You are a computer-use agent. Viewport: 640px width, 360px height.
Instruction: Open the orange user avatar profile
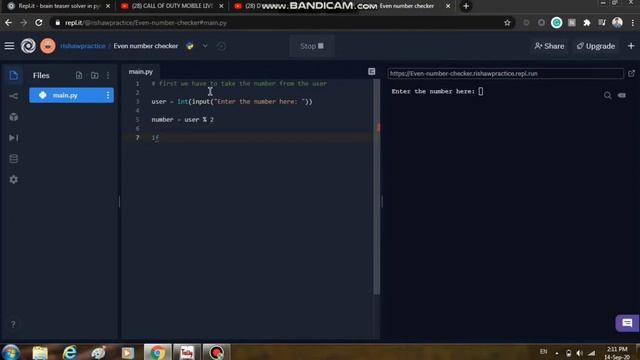click(48, 46)
